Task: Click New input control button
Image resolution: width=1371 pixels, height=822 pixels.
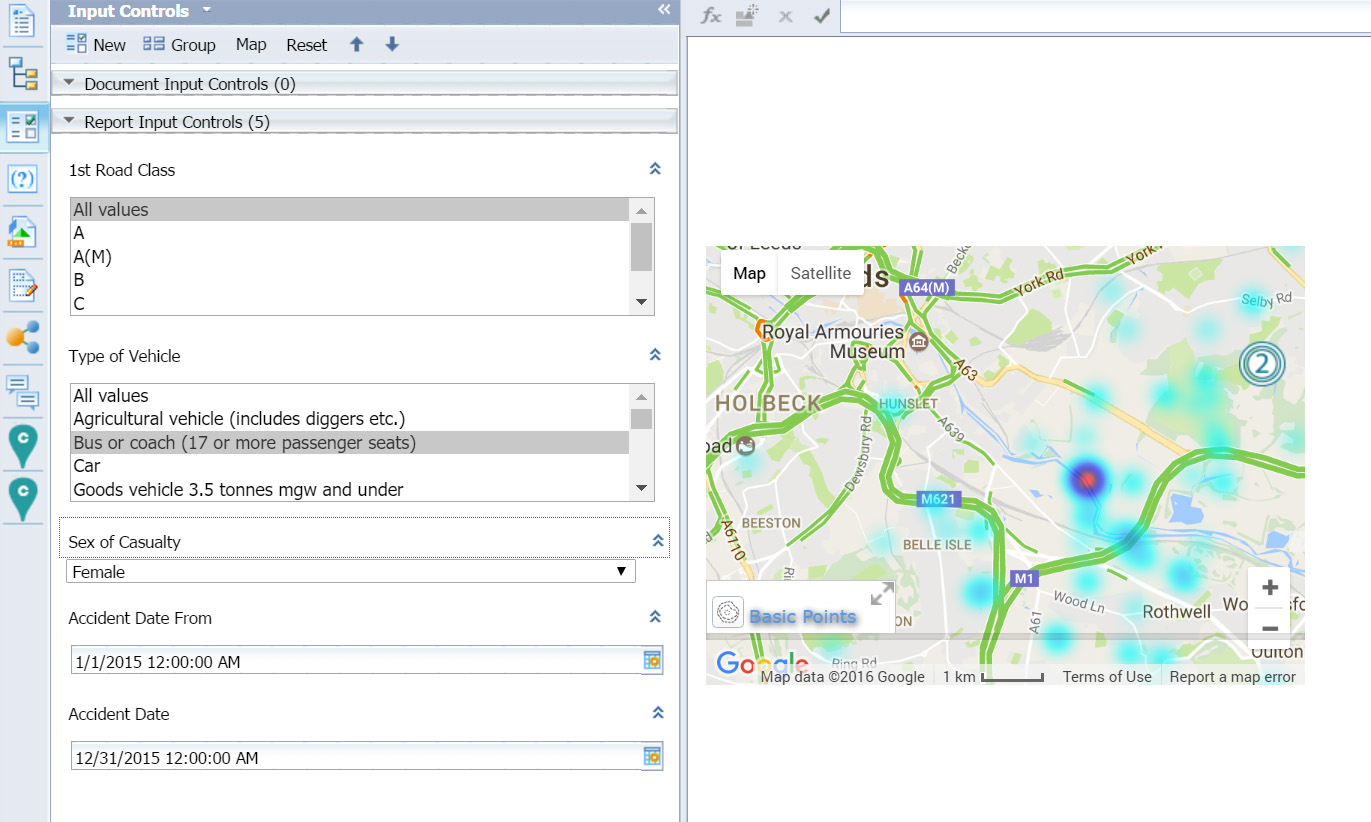Action: pos(96,45)
